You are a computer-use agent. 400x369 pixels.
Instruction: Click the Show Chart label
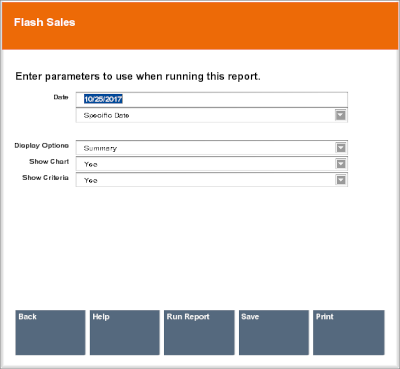click(49, 162)
